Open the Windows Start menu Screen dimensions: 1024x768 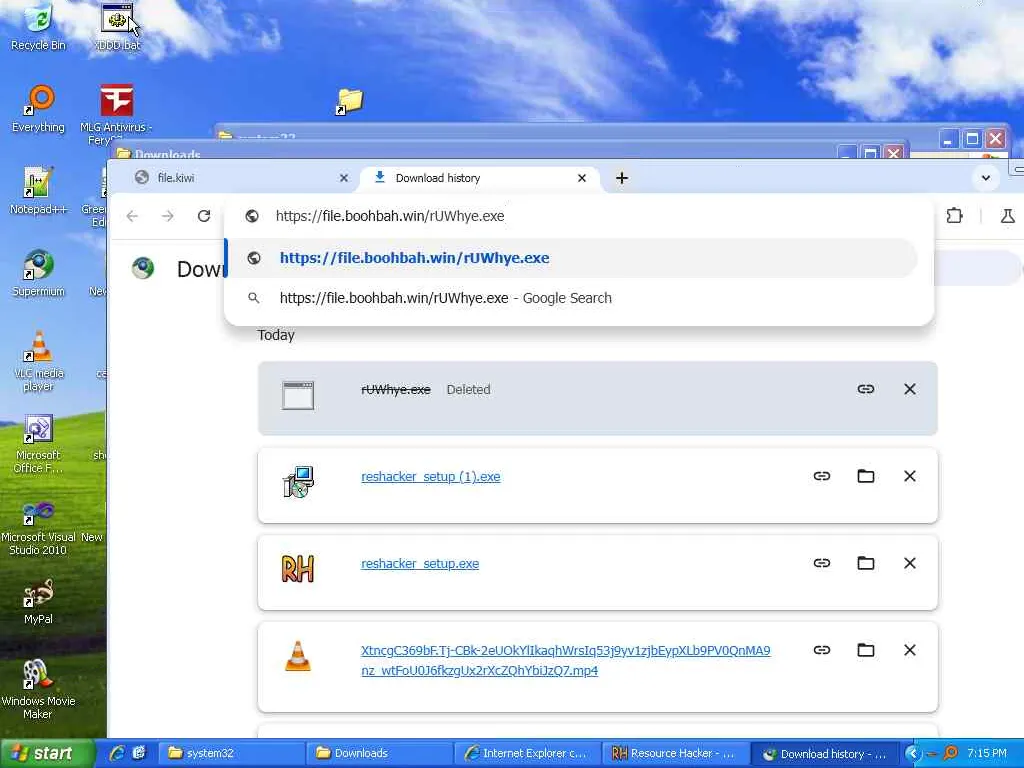[47, 753]
